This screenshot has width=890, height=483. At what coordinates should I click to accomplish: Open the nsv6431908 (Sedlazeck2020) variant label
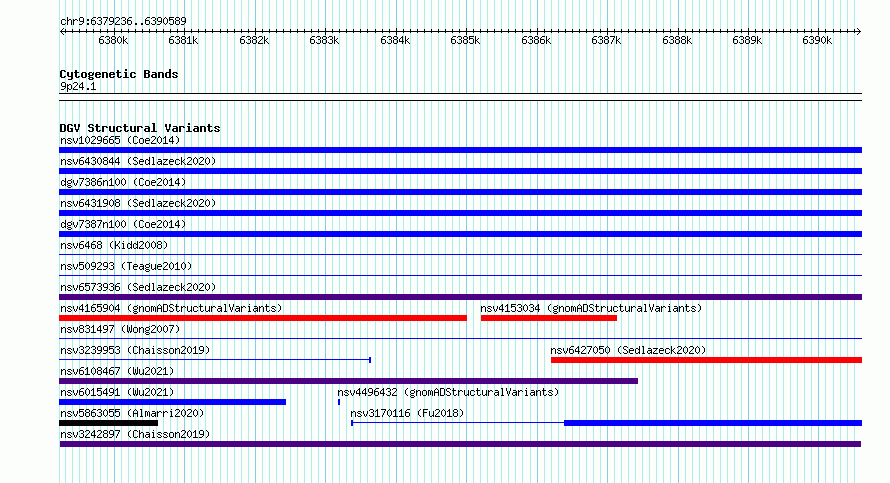pyautogui.click(x=138, y=203)
